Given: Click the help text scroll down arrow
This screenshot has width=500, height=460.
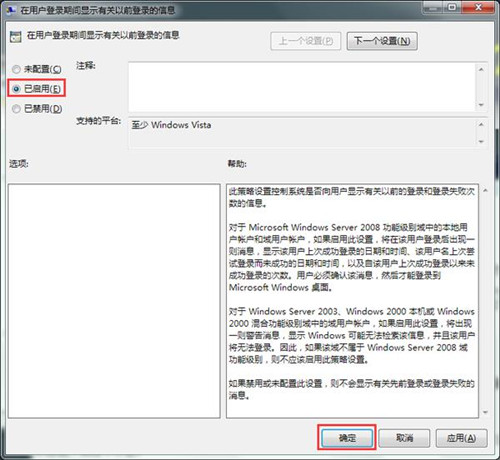Looking at the screenshot, I should 485,412.
